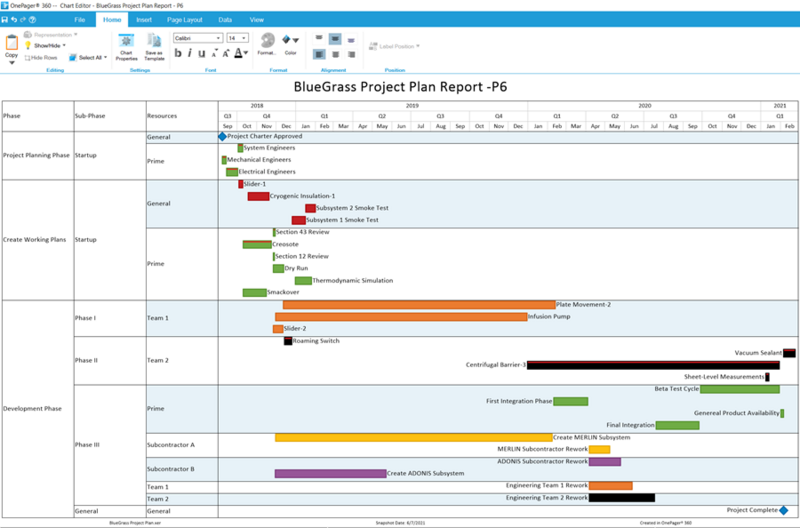
Task: Click the Subcontractor A resource label
Action: (x=171, y=445)
